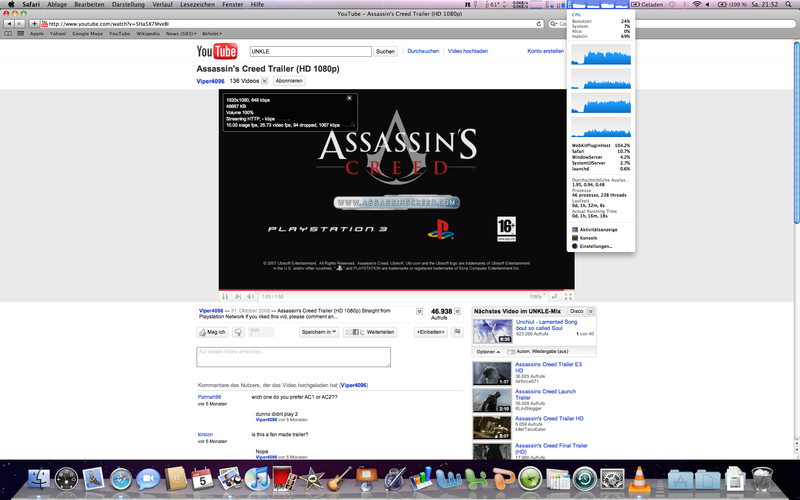800x500 pixels.
Task: Expand the video description with its arrow
Action: click(x=419, y=311)
